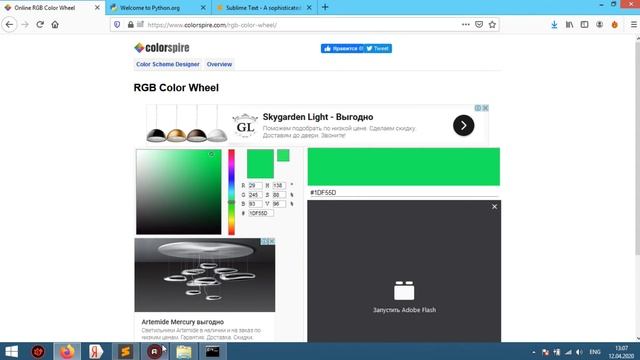
Task: Close the Sublime Text tab
Action: click(309, 7)
